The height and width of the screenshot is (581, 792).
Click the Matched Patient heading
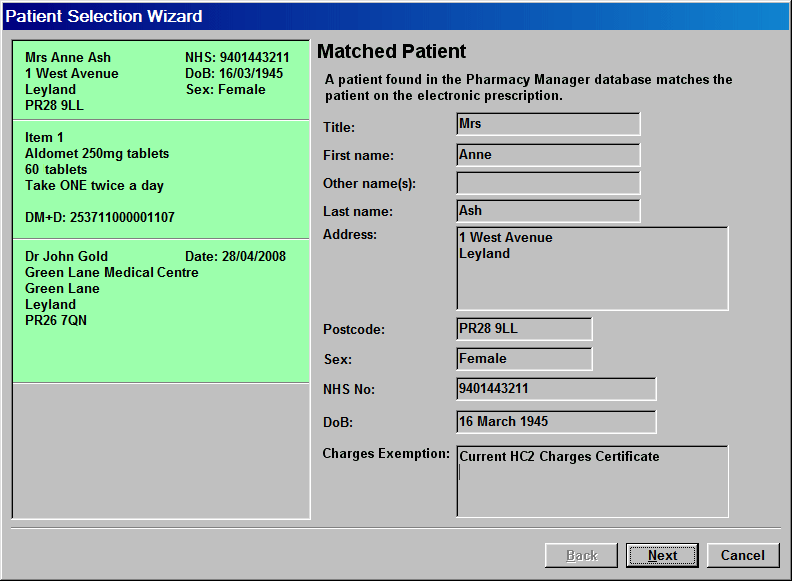tap(391, 52)
